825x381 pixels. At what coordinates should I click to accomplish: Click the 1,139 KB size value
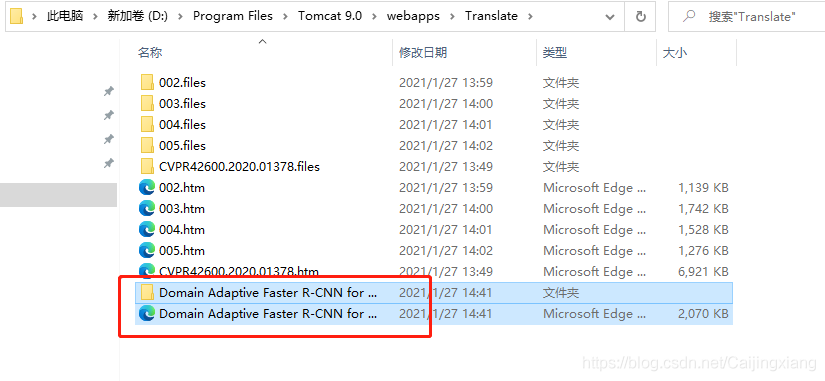703,188
